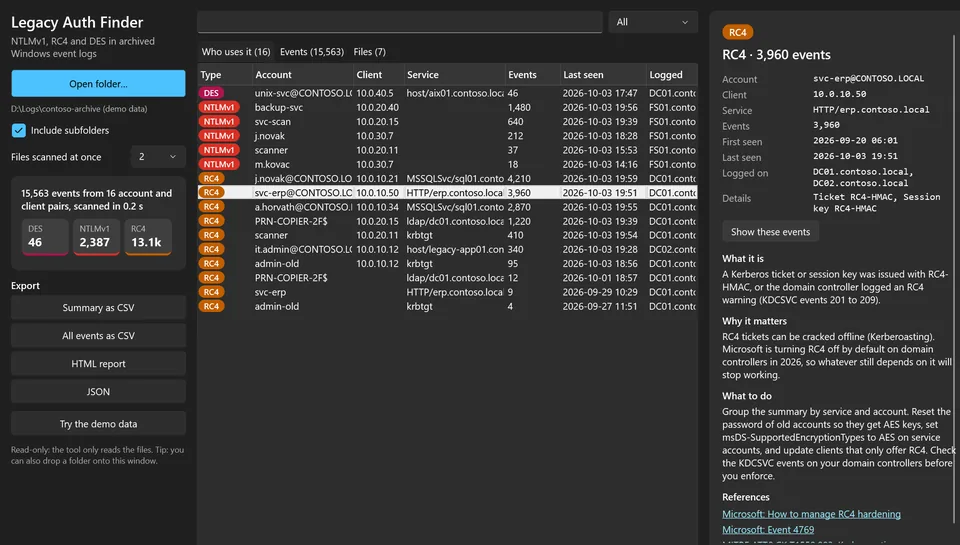This screenshot has width=960, height=545.
Task: Toggle the Include subfolders checkbox
Action: 18,130
